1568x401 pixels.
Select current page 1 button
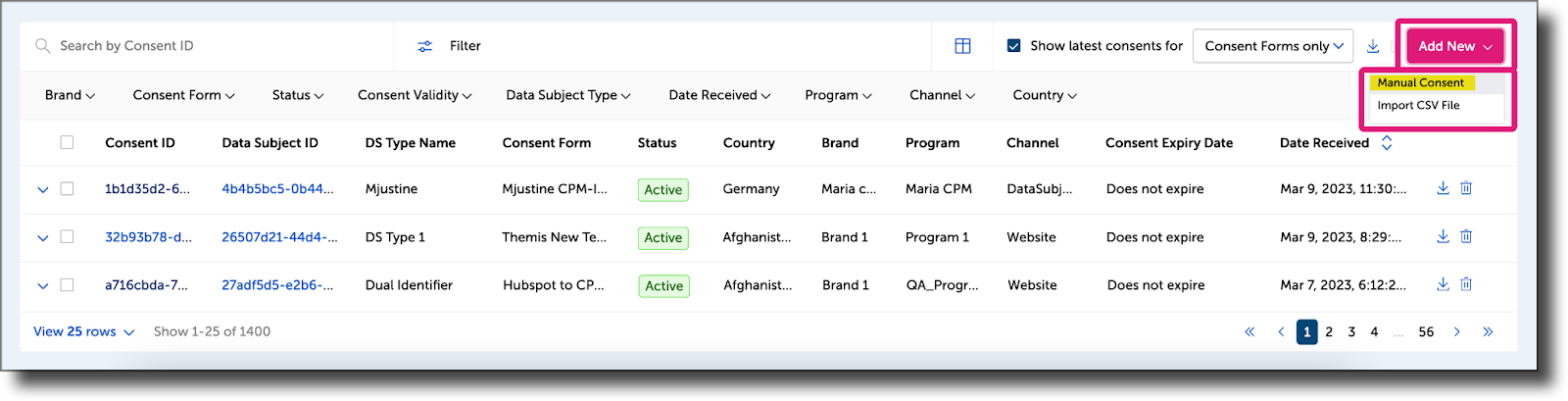(1306, 332)
